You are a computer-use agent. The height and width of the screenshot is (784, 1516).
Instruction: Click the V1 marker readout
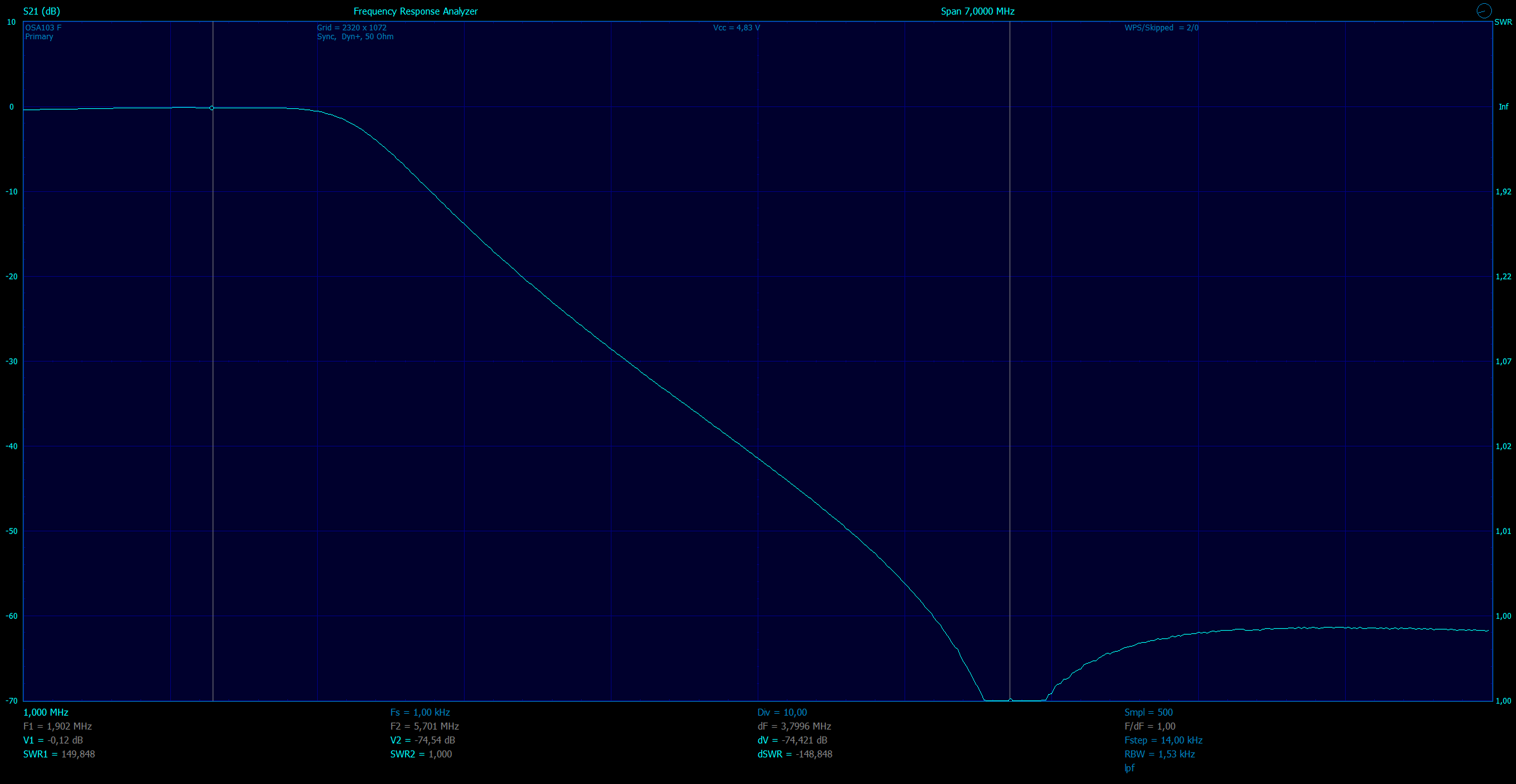[53, 740]
